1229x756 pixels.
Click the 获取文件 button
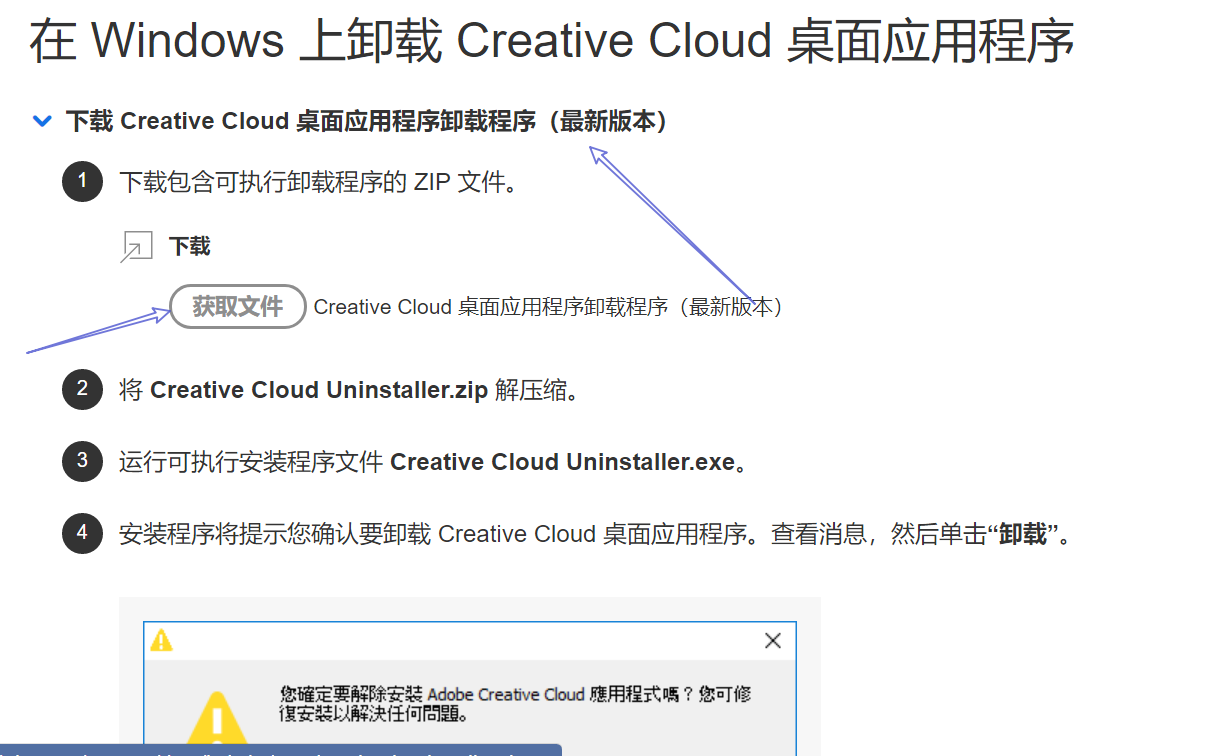tap(237, 306)
